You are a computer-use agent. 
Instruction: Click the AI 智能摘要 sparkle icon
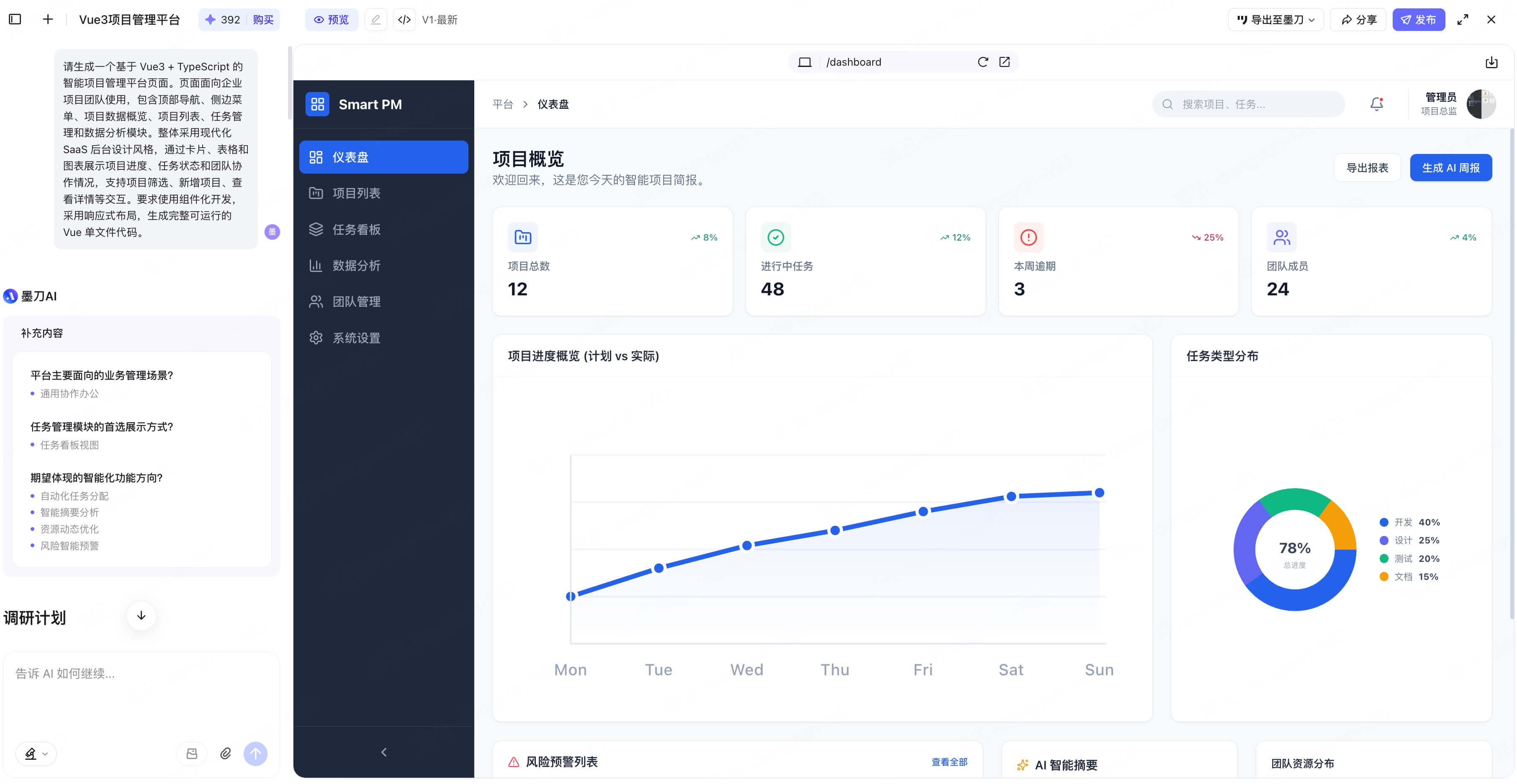tap(1023, 765)
